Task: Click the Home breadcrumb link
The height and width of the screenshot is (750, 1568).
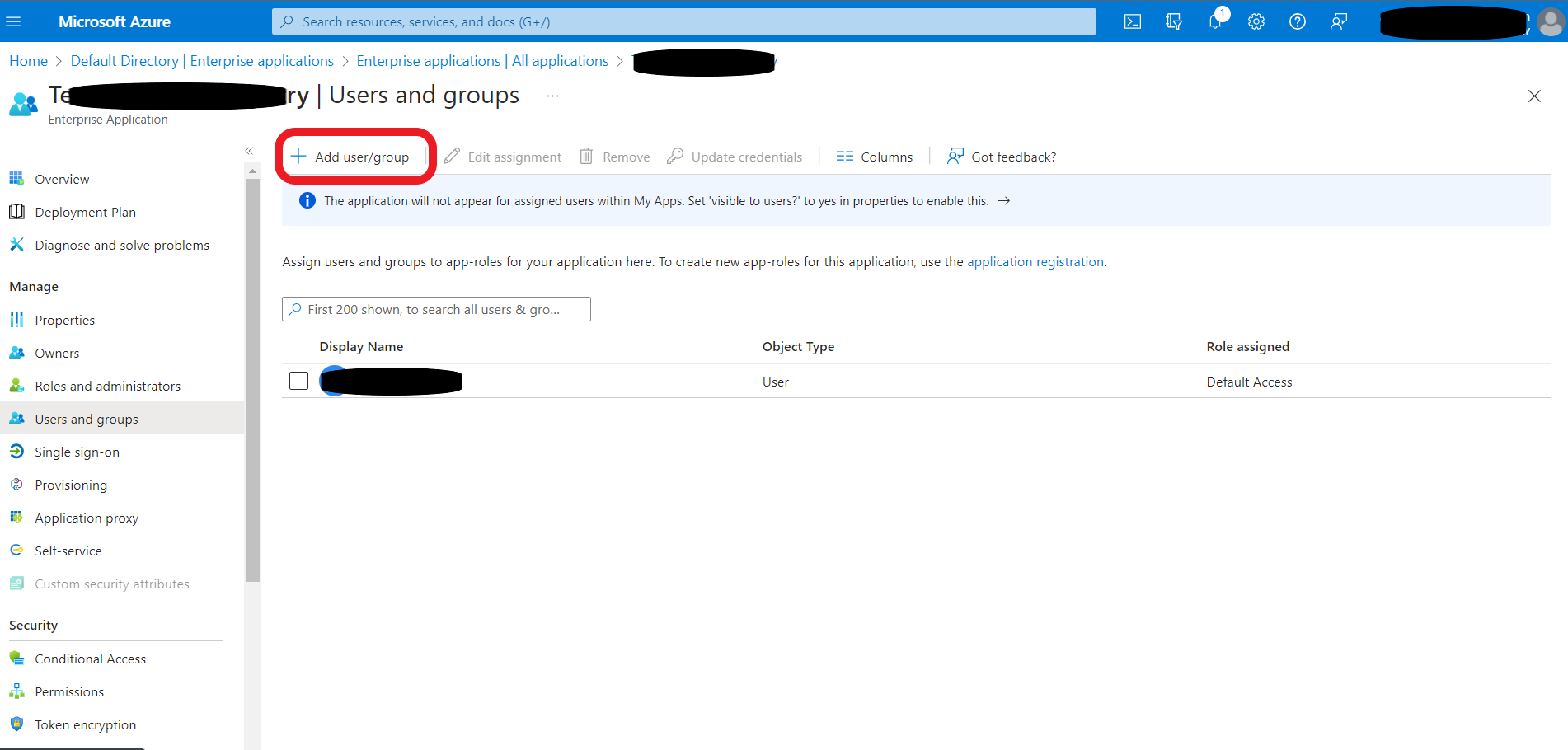Action: (28, 61)
